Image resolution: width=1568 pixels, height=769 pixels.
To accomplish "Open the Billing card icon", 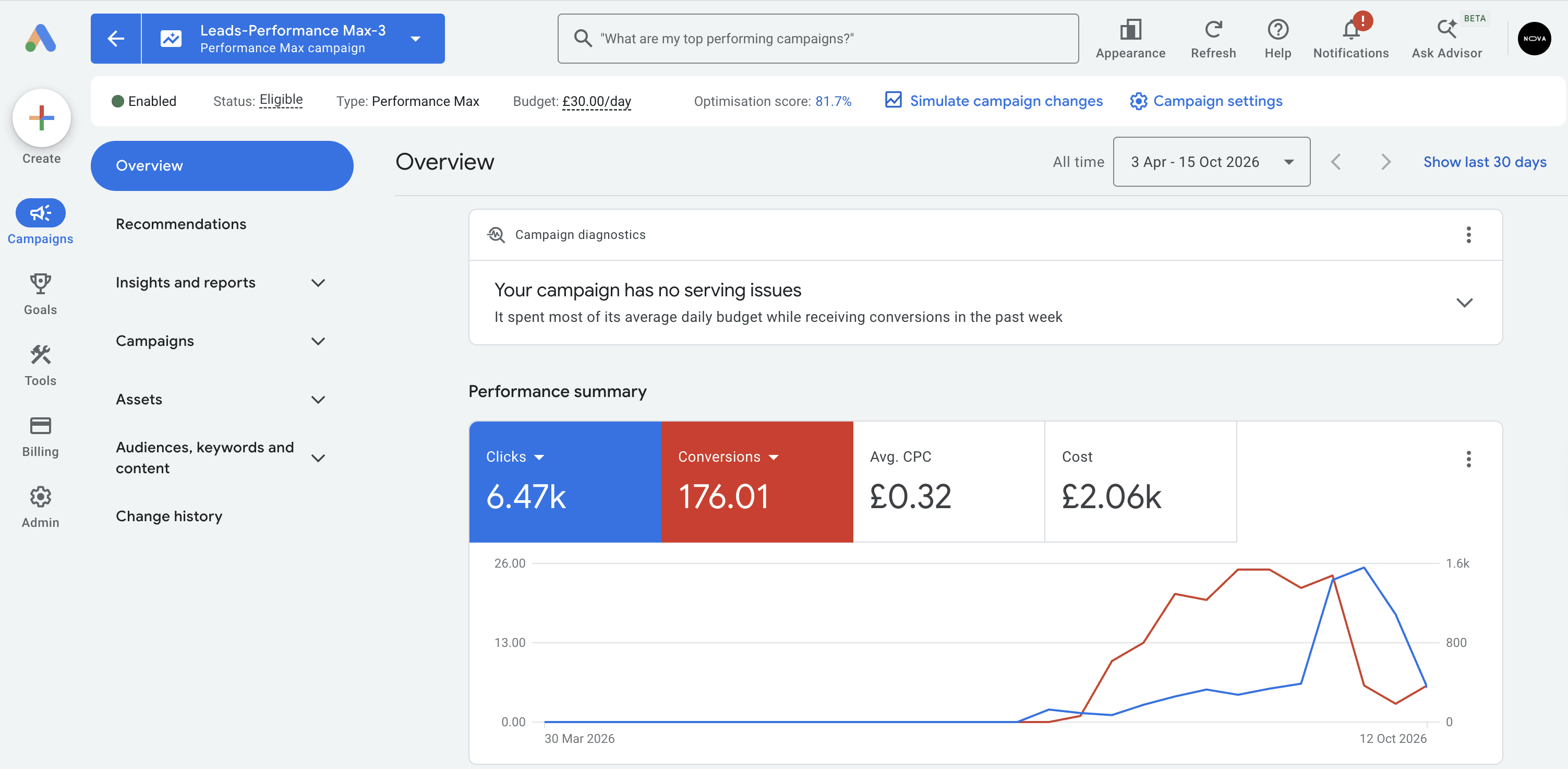I will 40,426.
